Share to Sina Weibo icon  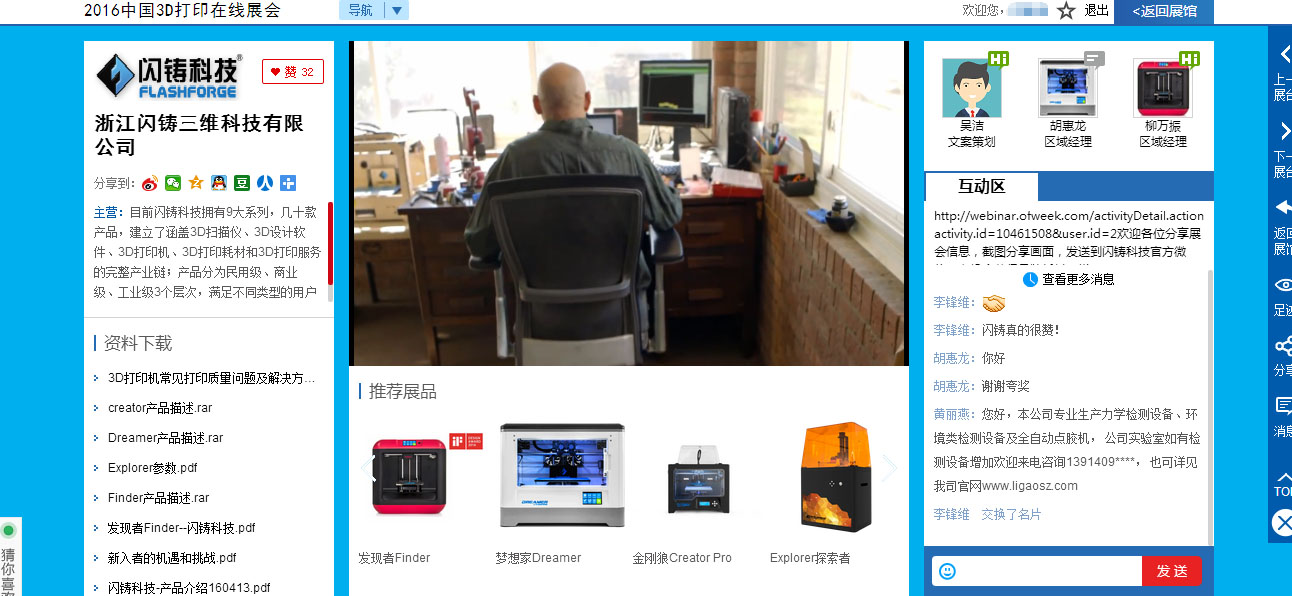pos(150,183)
